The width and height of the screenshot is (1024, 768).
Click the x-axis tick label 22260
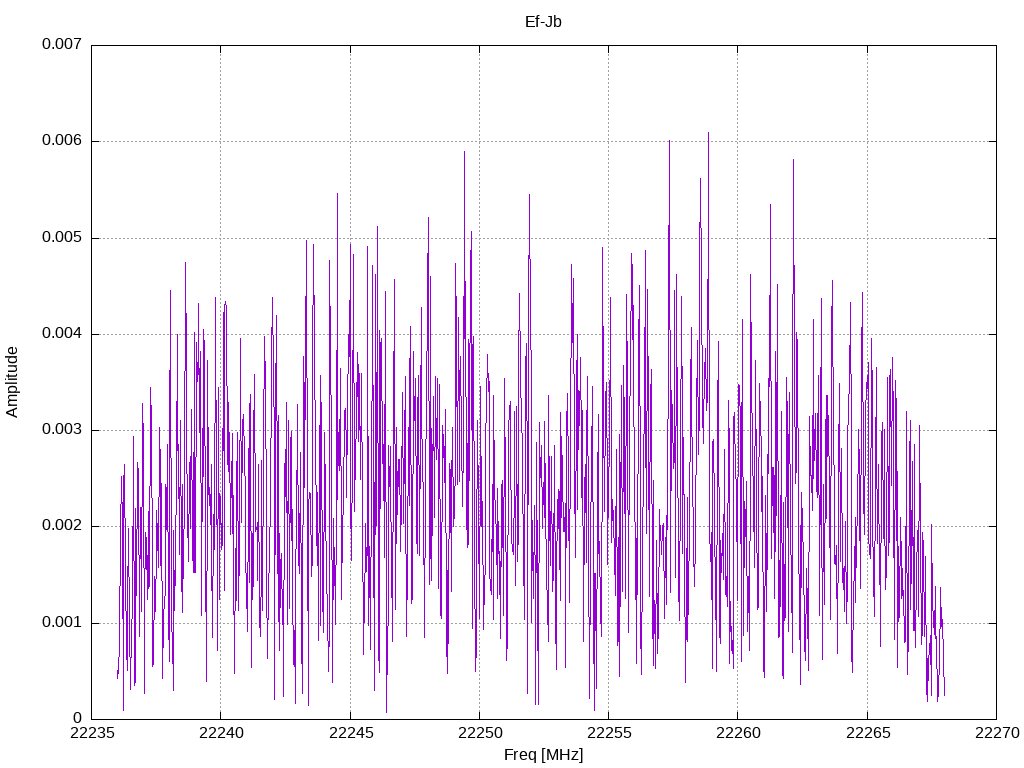coord(738,733)
